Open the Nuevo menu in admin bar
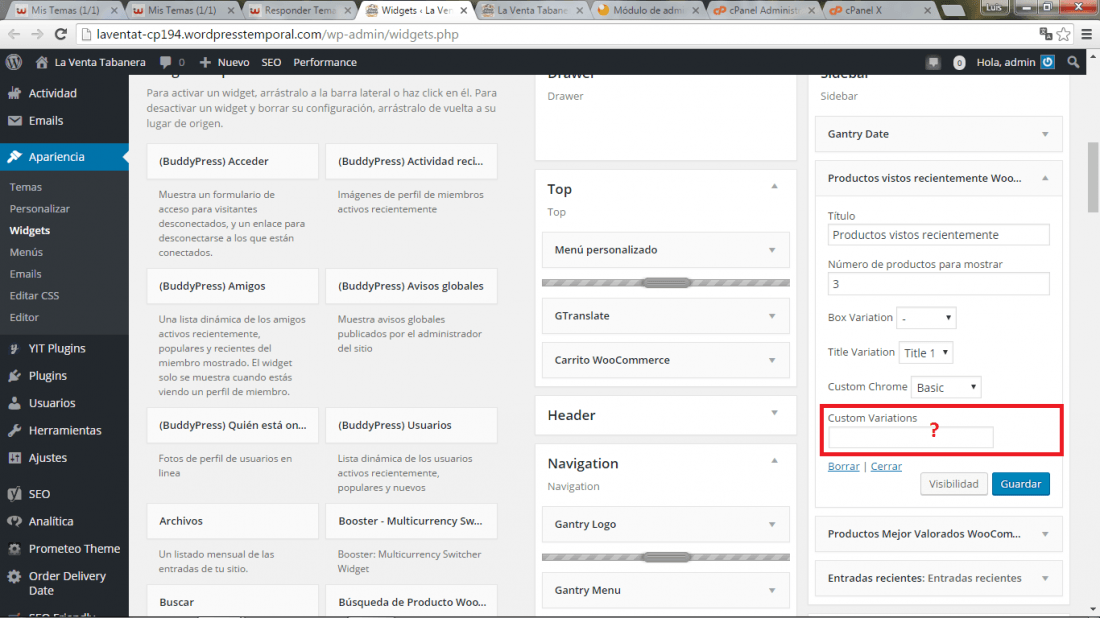Screen dimensions: 1100x618 point(224,62)
